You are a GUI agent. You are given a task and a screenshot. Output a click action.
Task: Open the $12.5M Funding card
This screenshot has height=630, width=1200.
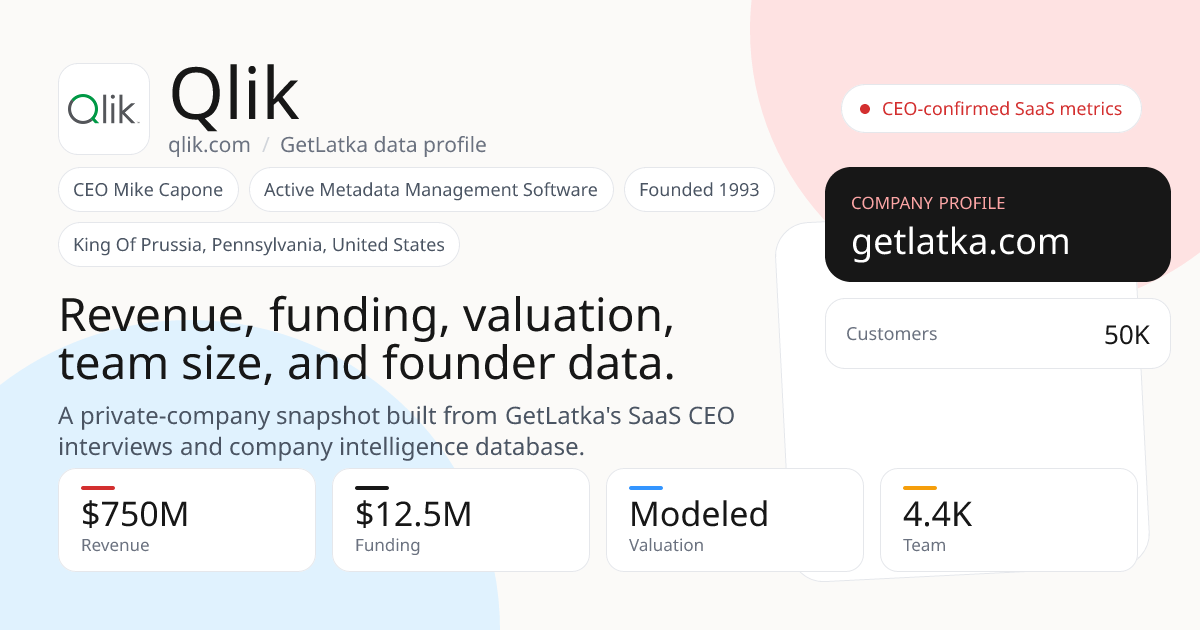[461, 520]
